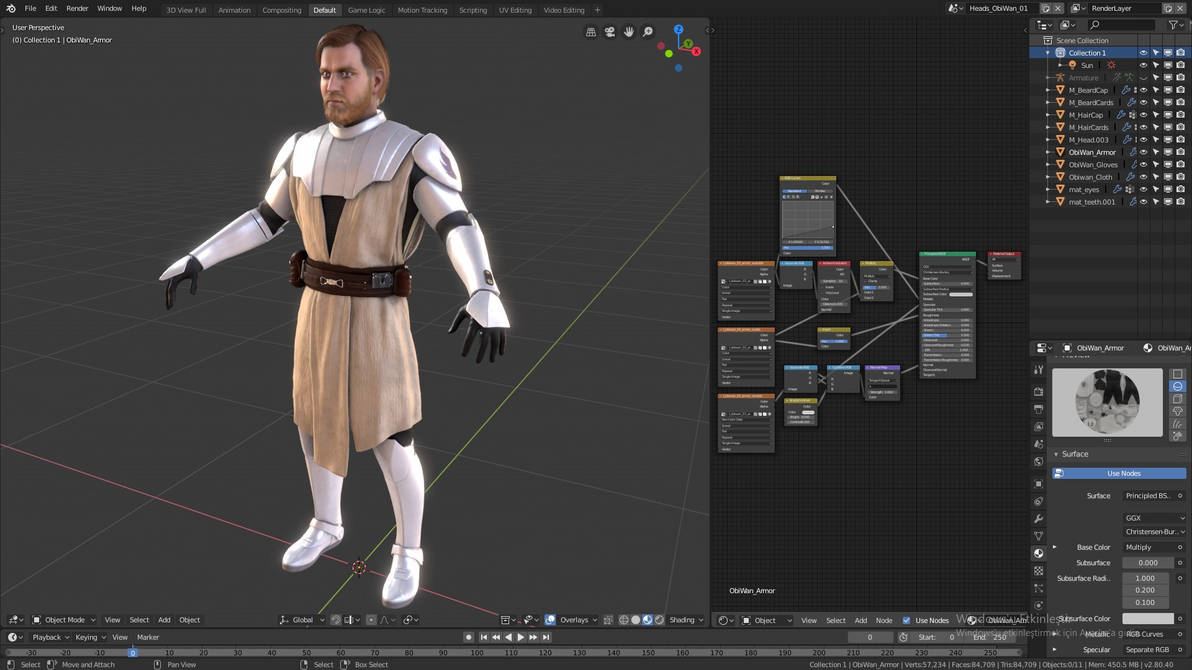Image resolution: width=1192 pixels, height=670 pixels.
Task: Click the timeline current frame marker
Action: click(x=132, y=653)
